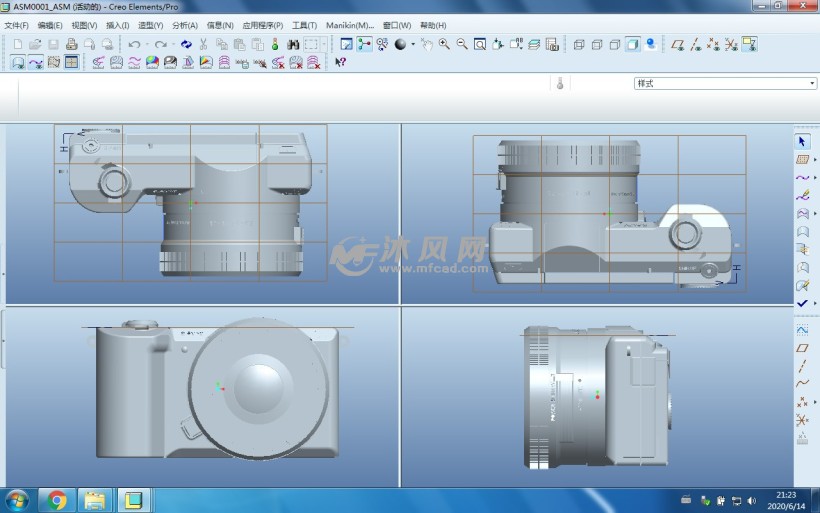Image resolution: width=820 pixels, height=513 pixels.
Task: Open the 文件(F) menu
Action: click(16, 25)
